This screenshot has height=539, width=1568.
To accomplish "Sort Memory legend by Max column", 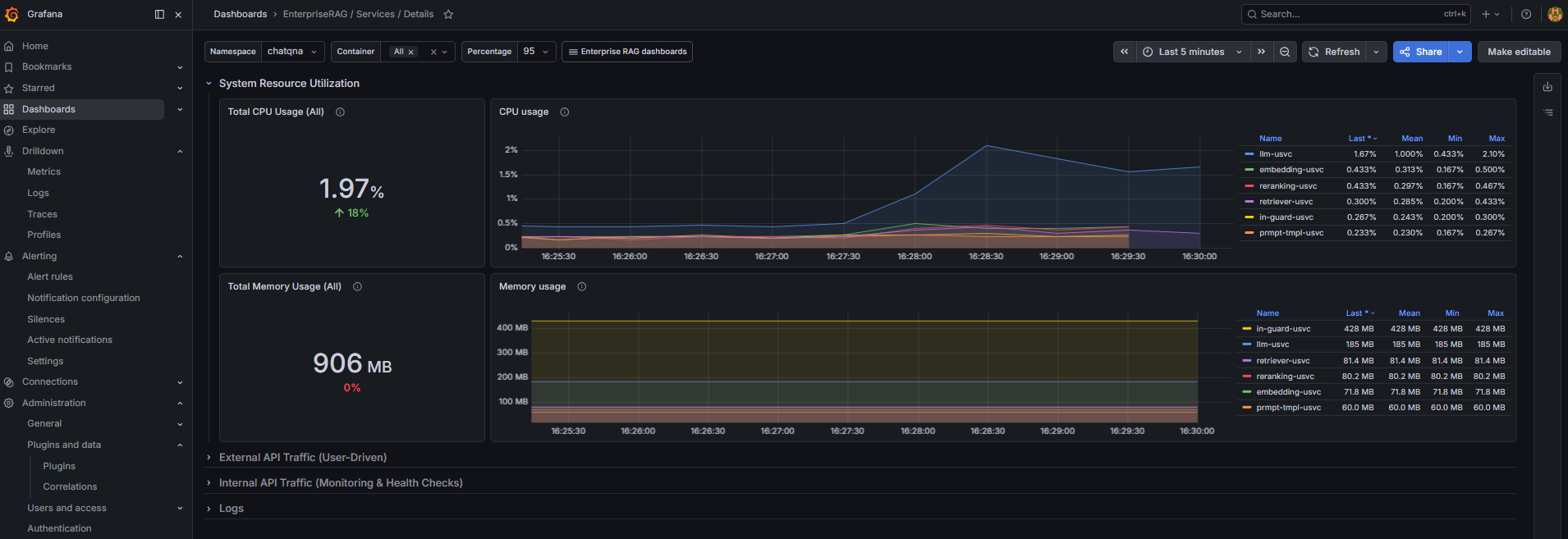I will pyautogui.click(x=1496, y=313).
